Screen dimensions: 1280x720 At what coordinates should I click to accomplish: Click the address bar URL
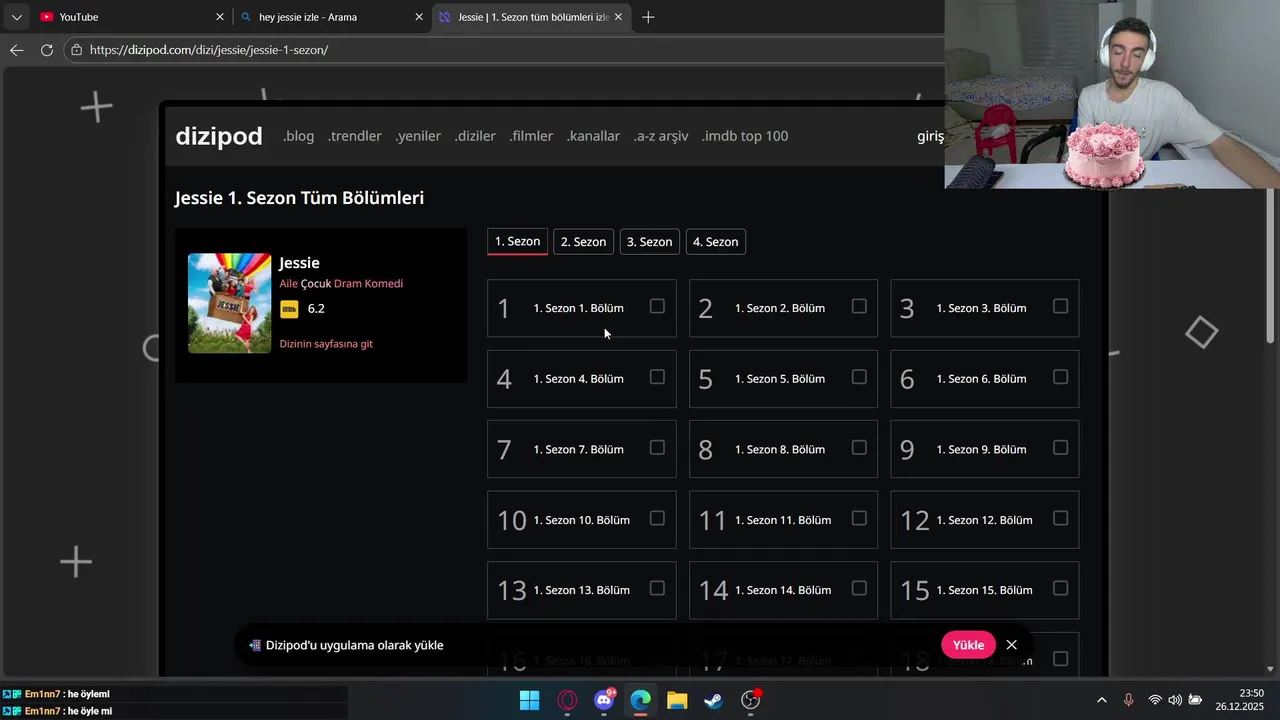point(209,50)
